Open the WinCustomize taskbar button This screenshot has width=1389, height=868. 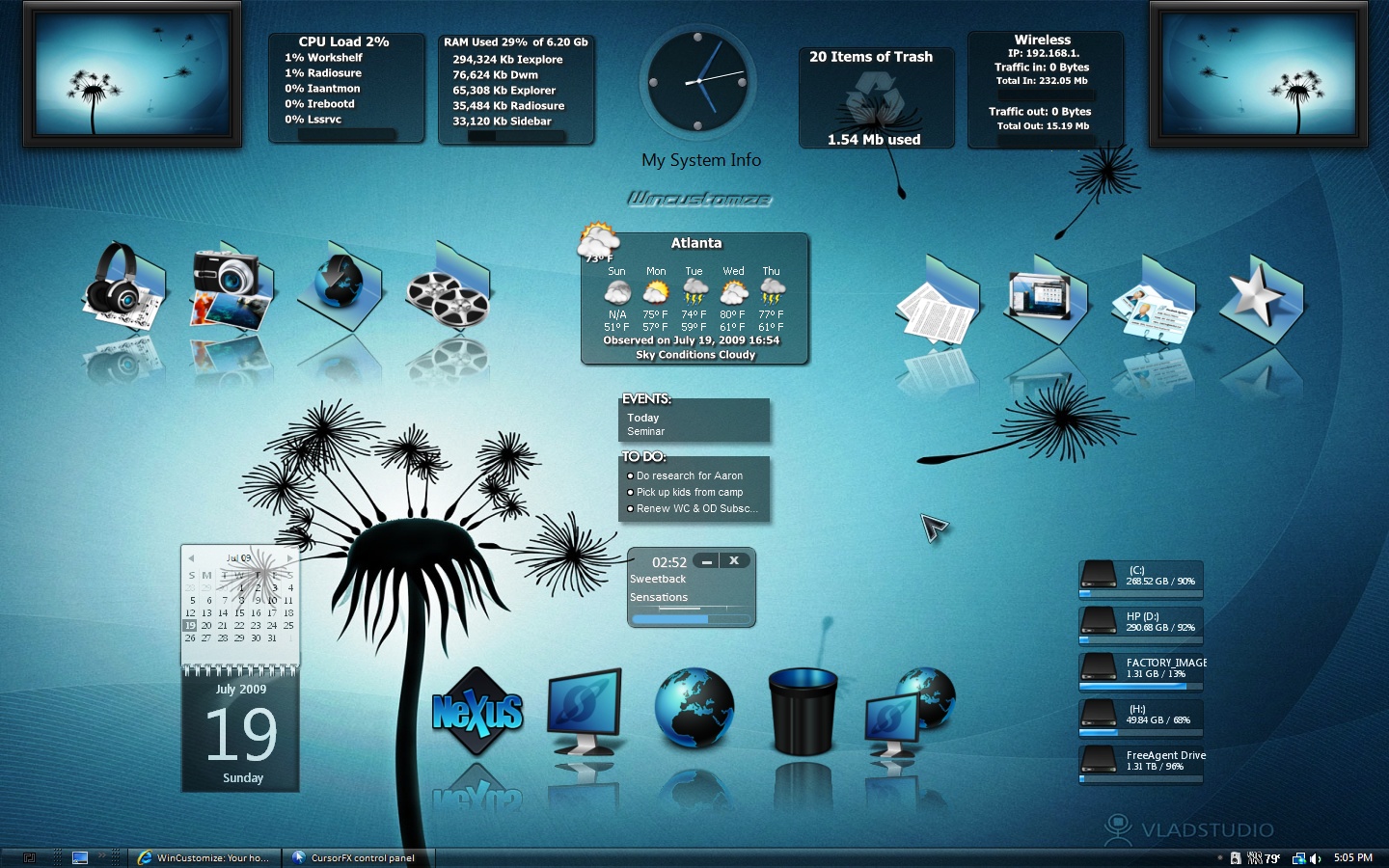click(x=204, y=857)
